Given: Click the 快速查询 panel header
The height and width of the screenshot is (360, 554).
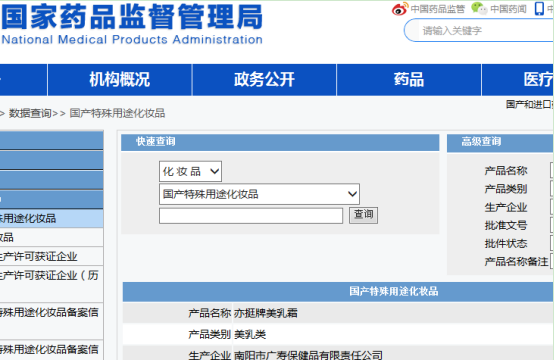Looking at the screenshot, I should click(x=280, y=142).
